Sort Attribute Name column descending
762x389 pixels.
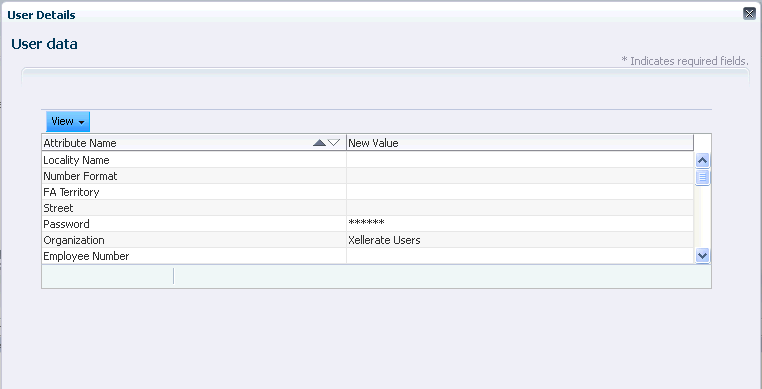click(334, 143)
